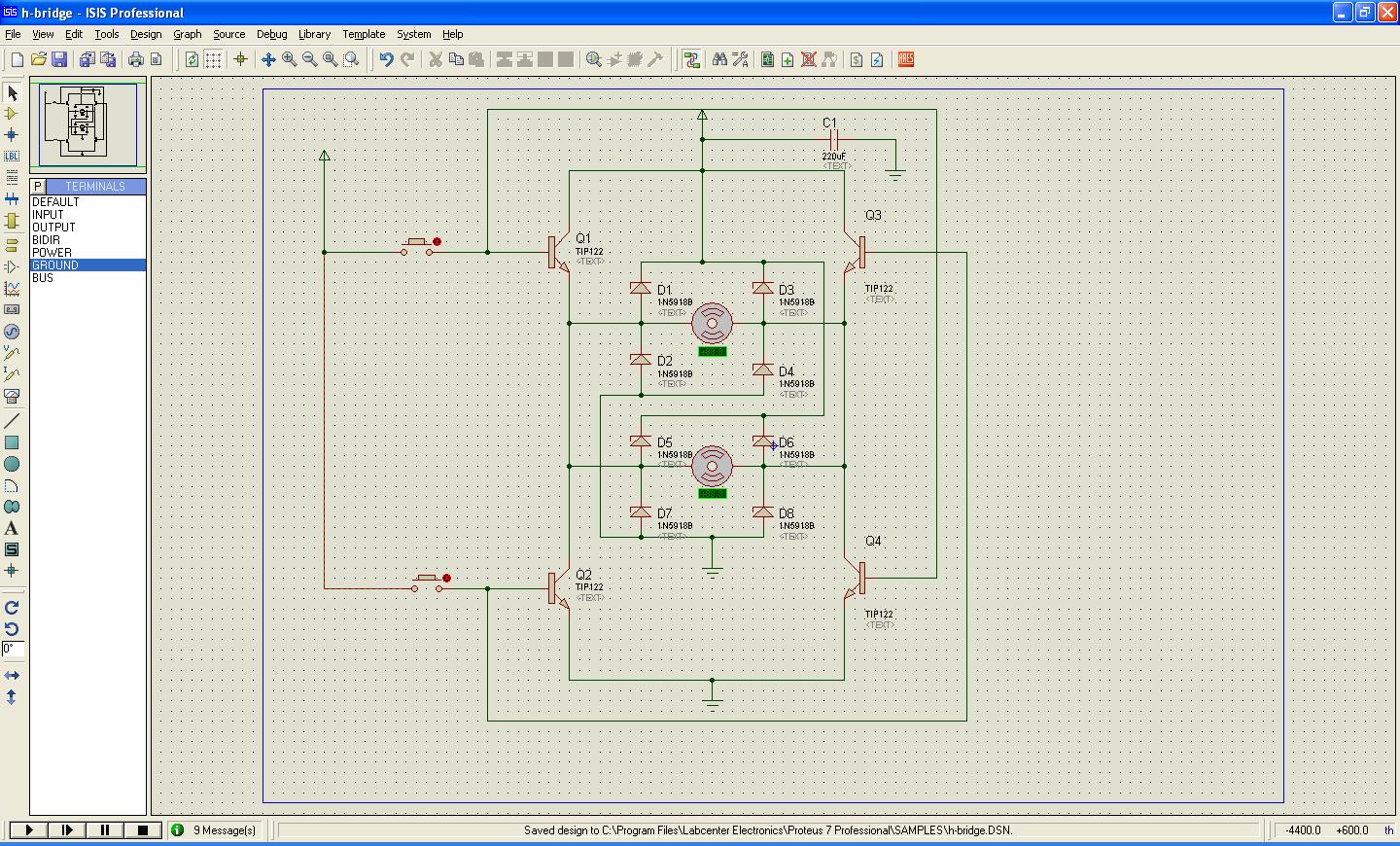Click the schematic overview thumbnail
Screen dimensions: 1400x846
[x=87, y=124]
